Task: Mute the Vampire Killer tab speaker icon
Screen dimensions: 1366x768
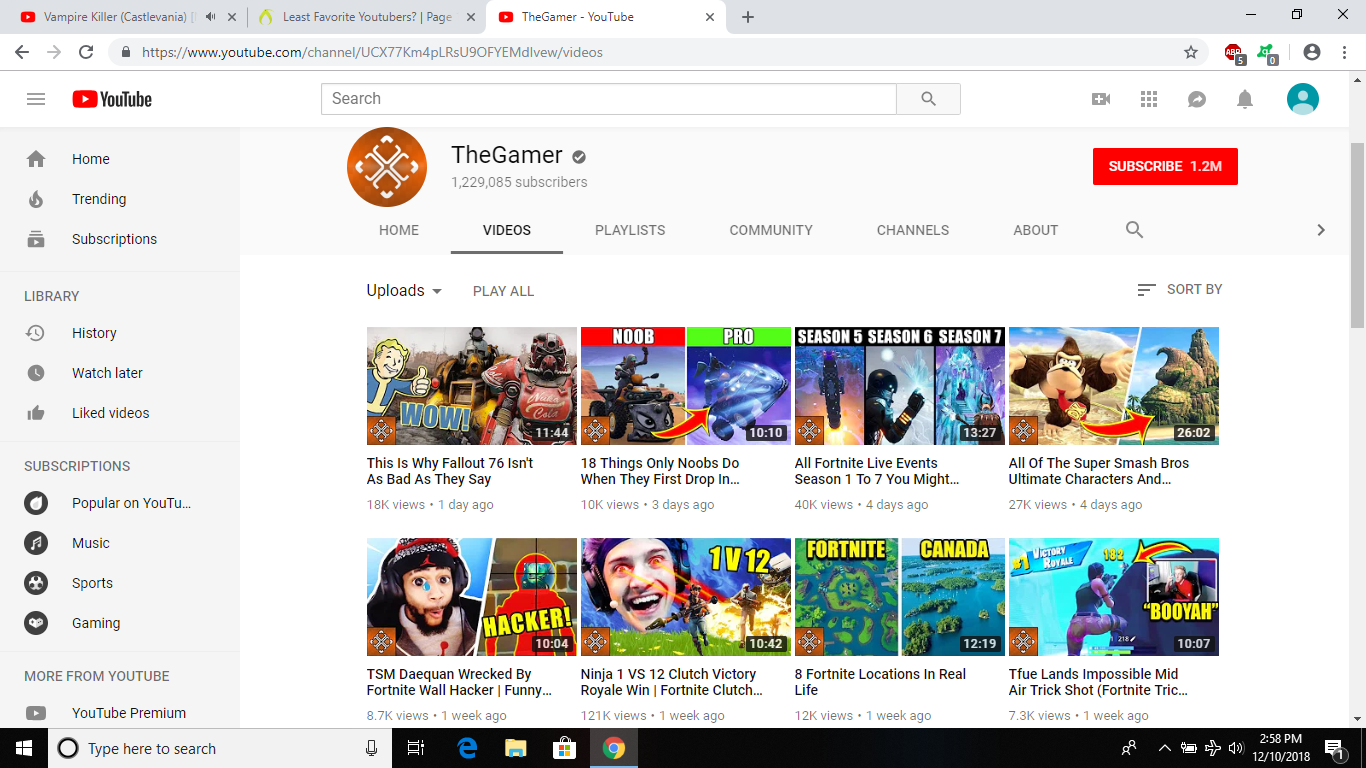Action: 211,17
